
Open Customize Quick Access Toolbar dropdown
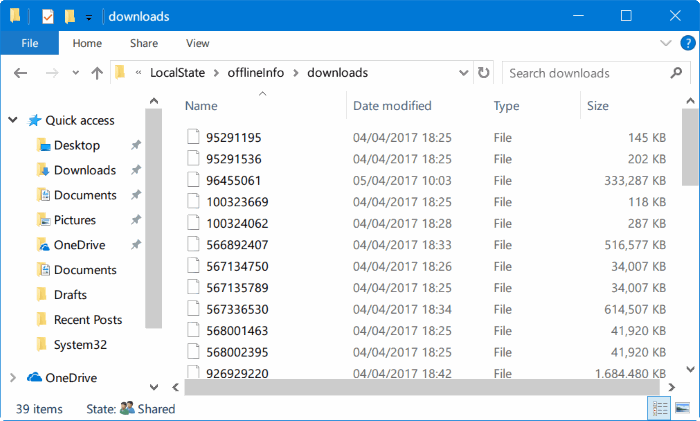pos(88,17)
